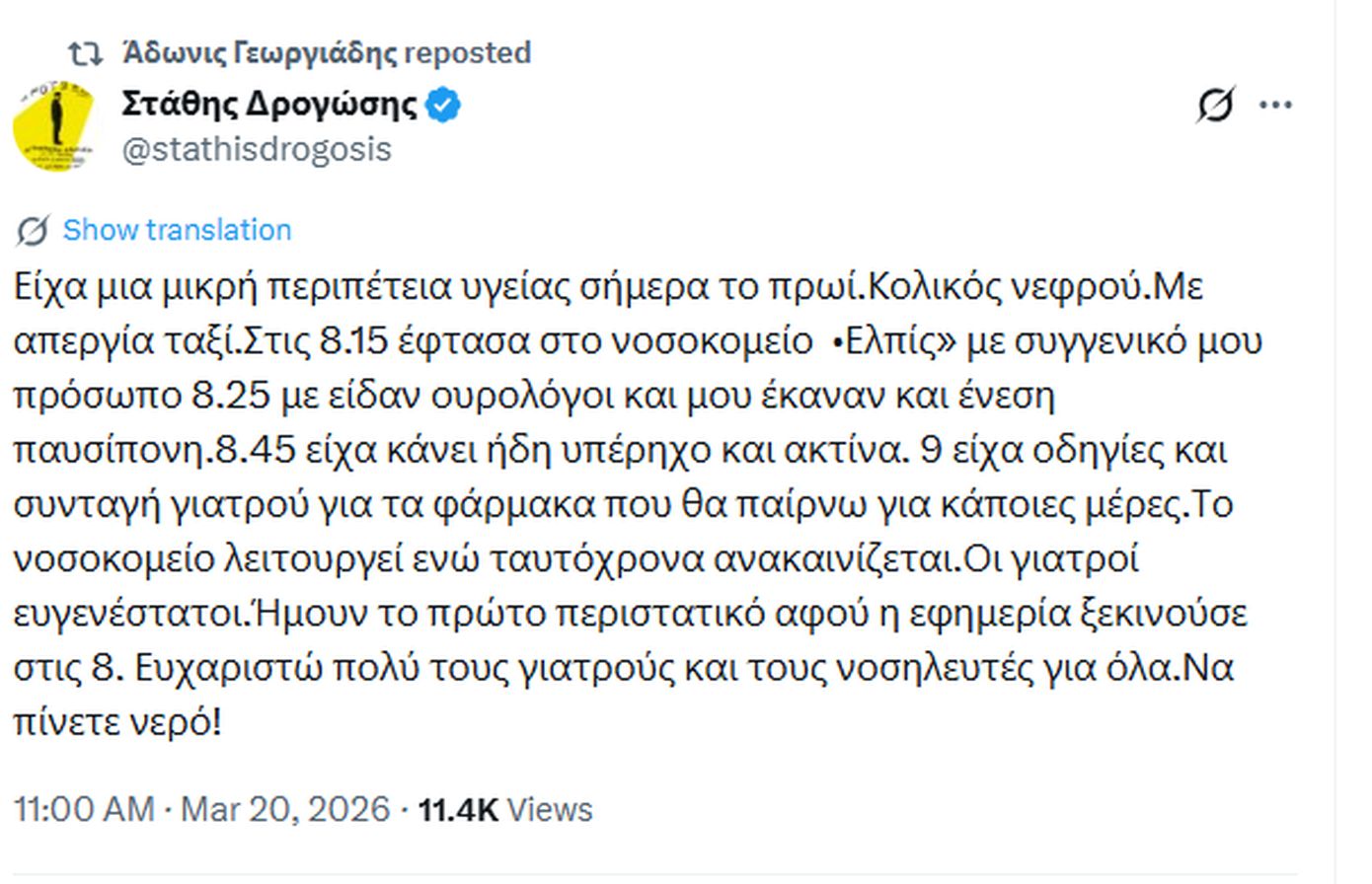Open Άδωνις Γεωργιάδης profile from repost line
Viewport: 1372px width, 884px height.
pyautogui.click(x=260, y=52)
